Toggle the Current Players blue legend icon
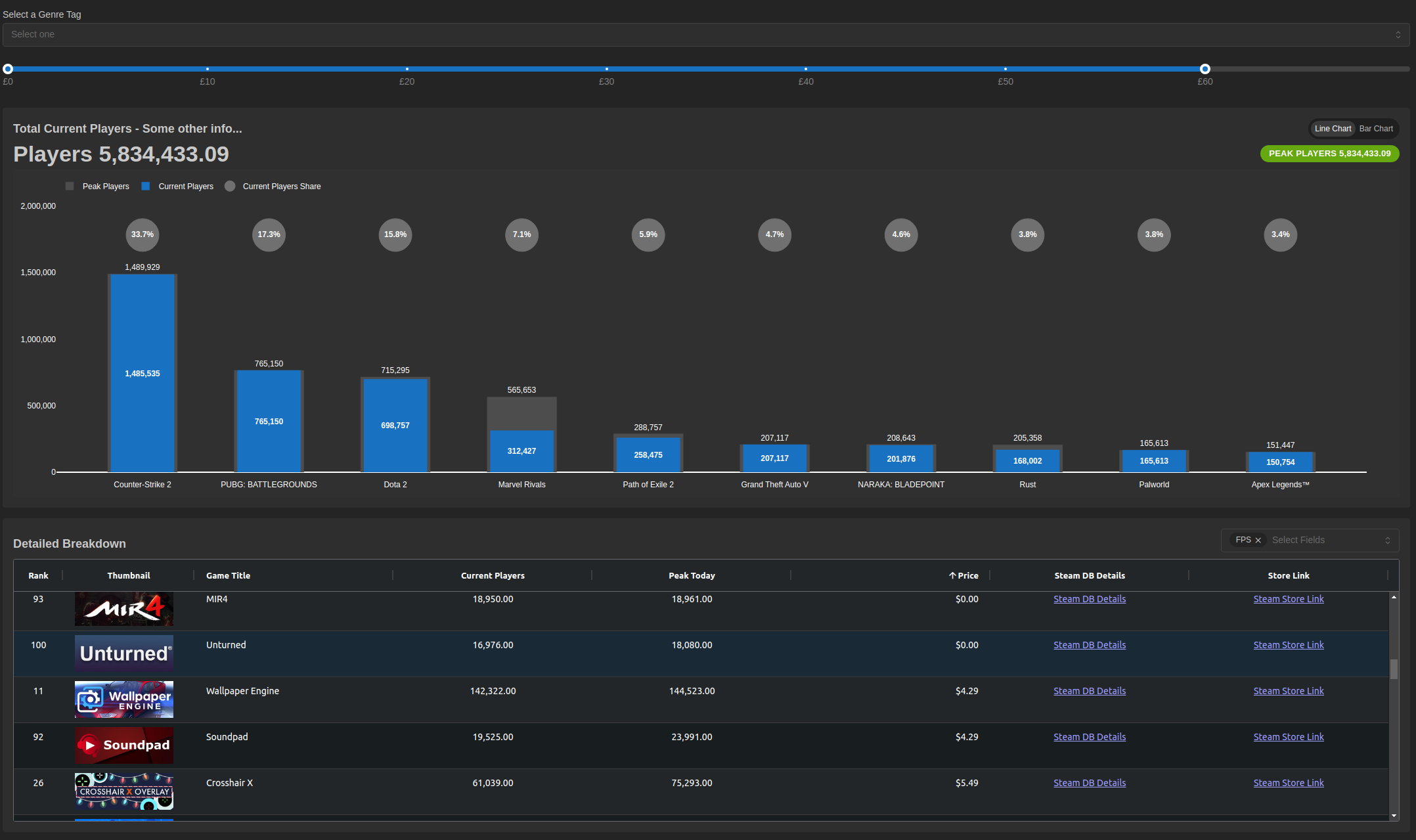 pyautogui.click(x=146, y=187)
